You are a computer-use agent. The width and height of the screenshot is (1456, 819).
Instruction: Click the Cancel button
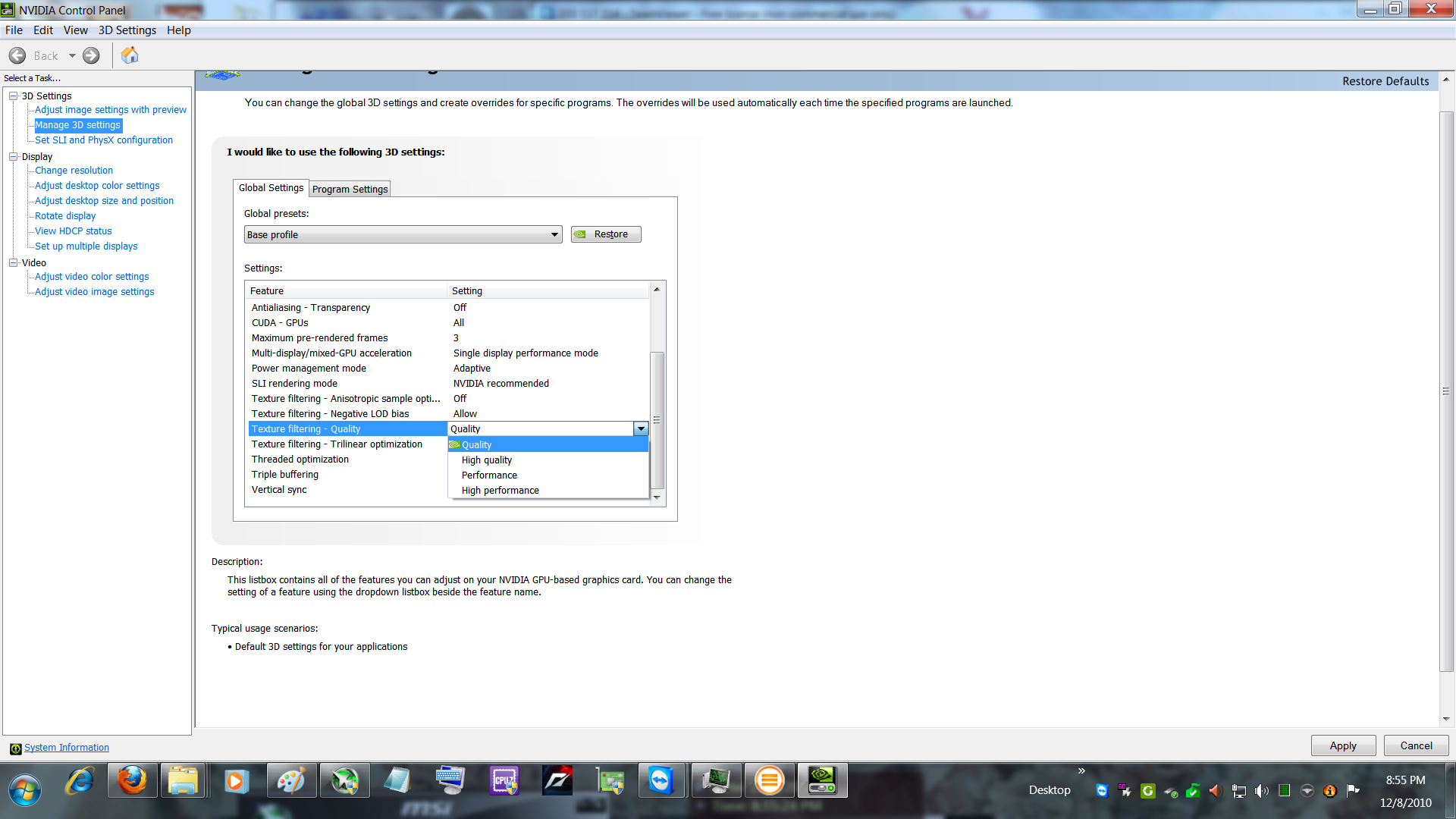click(x=1416, y=746)
